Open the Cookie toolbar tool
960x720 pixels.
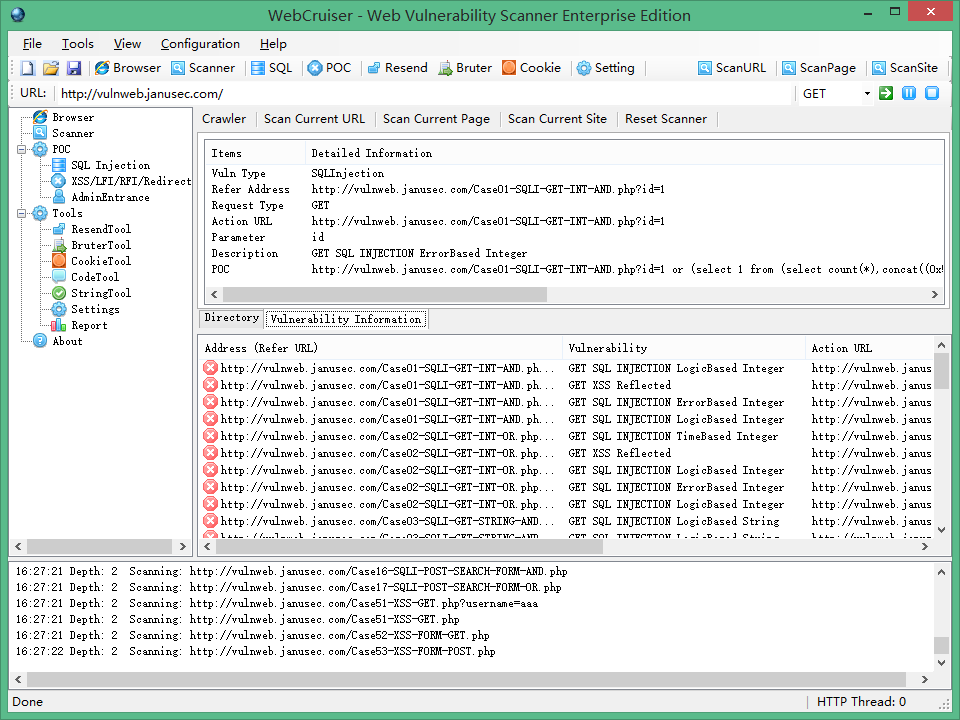pyautogui.click(x=531, y=68)
